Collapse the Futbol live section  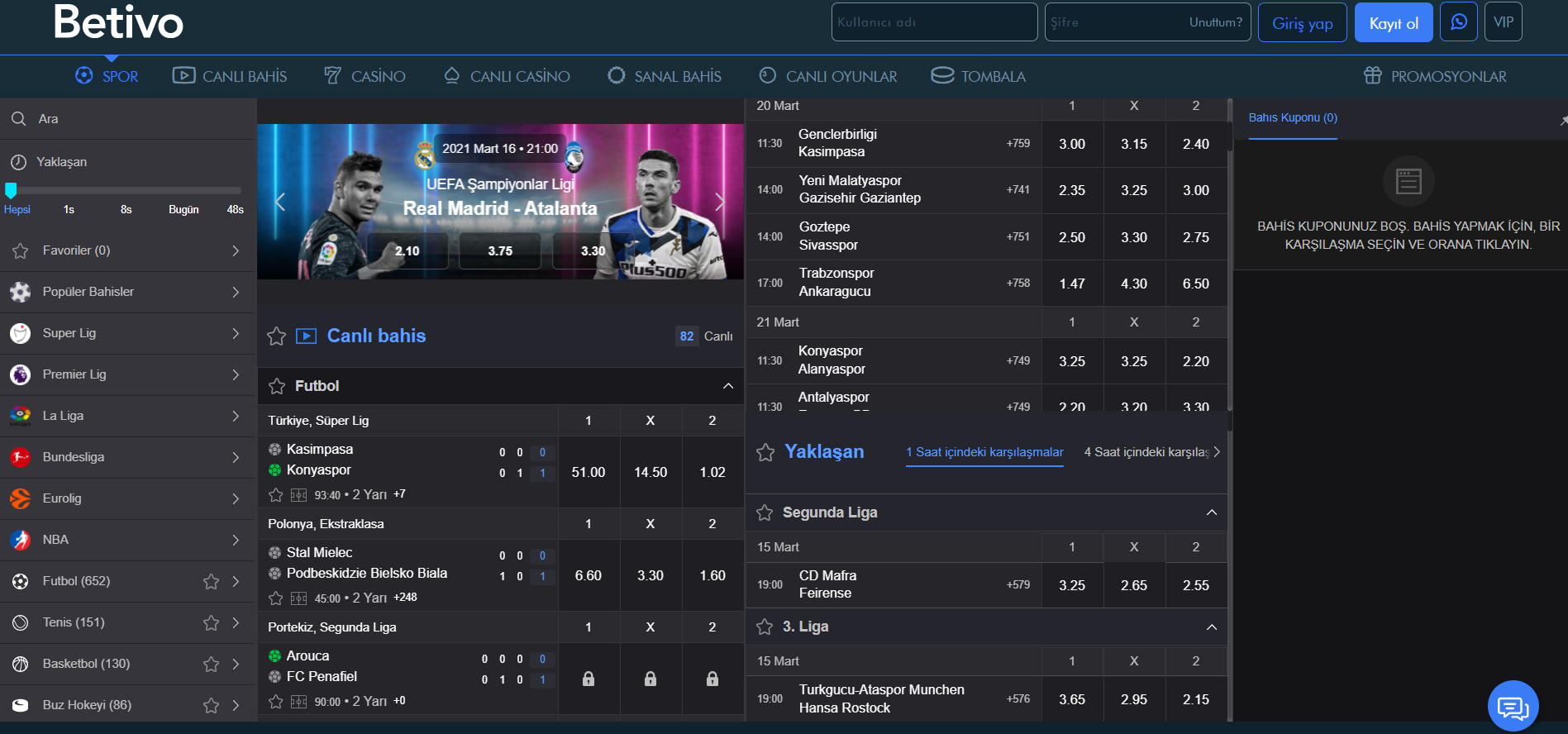[727, 386]
